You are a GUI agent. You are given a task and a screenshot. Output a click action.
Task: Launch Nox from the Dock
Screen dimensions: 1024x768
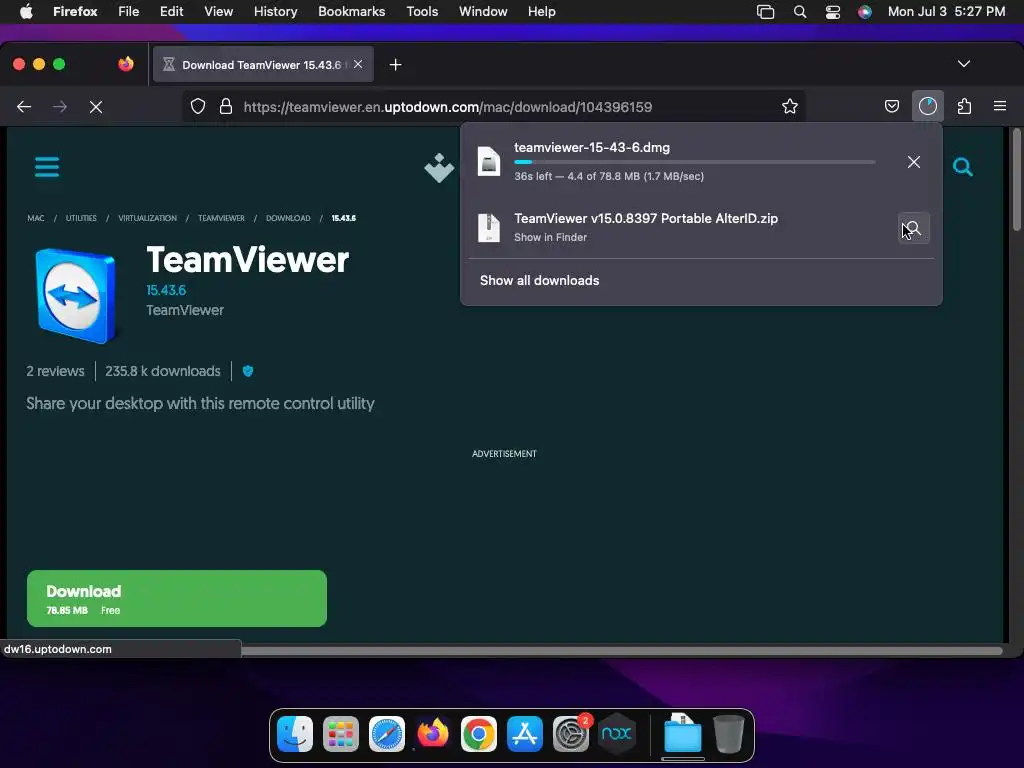pyautogui.click(x=617, y=734)
